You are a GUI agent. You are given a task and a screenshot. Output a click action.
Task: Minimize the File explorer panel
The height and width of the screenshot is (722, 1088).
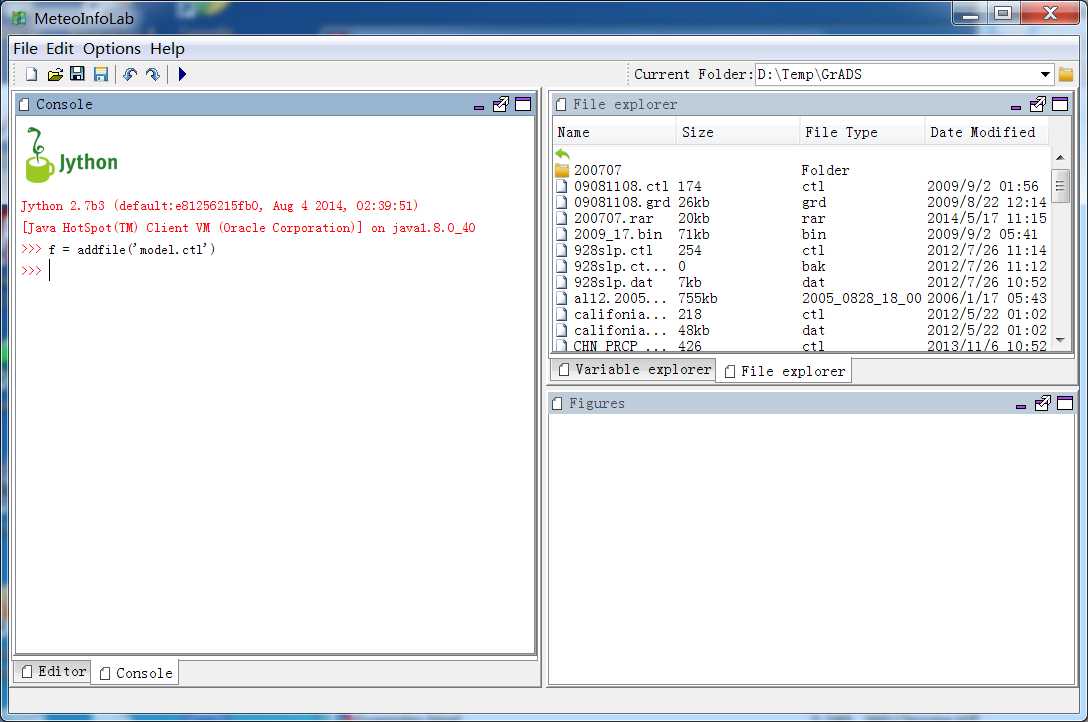coord(1016,106)
